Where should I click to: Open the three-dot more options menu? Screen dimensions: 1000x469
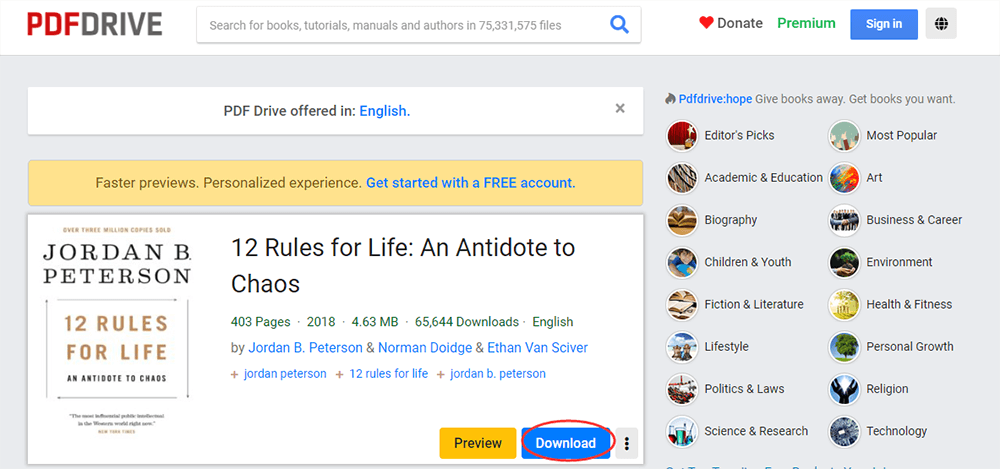(x=627, y=443)
